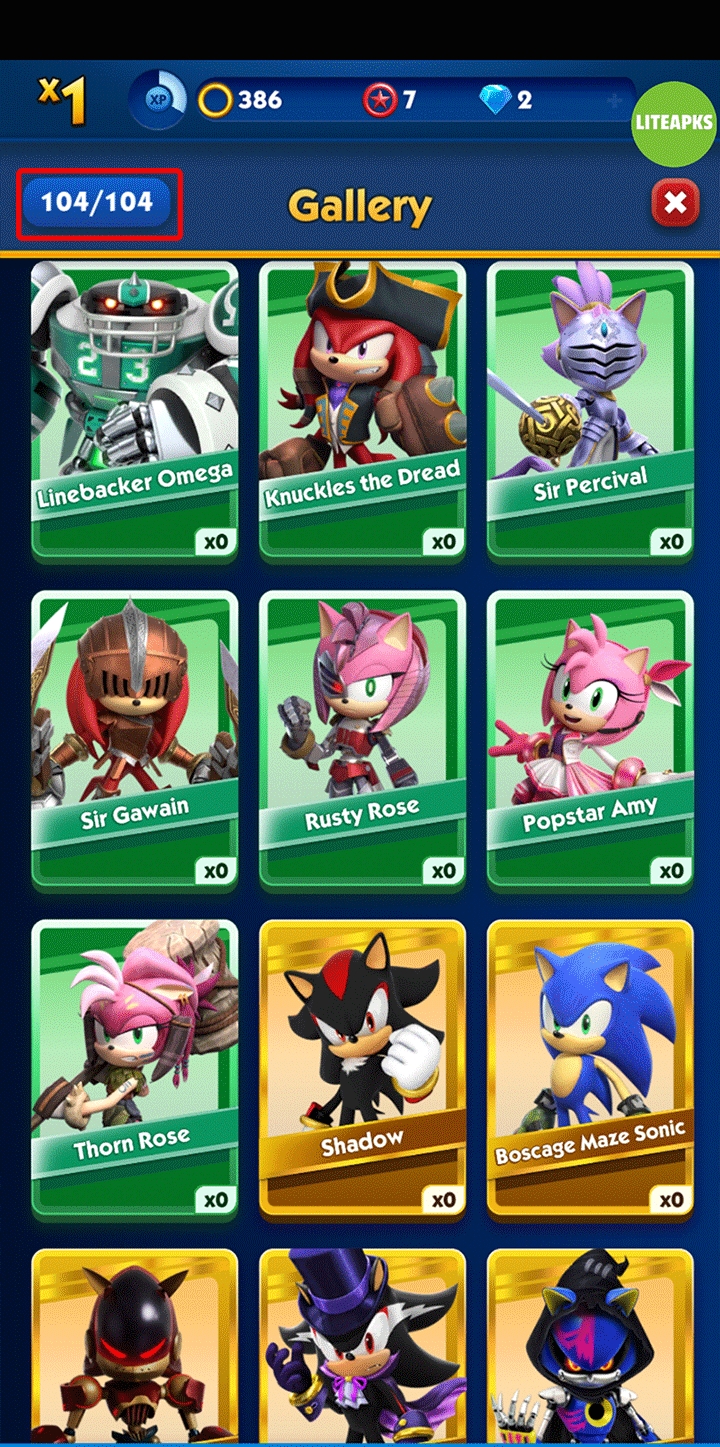Tap the red star ring icon
Screen dimensions: 720x1447
tap(380, 100)
